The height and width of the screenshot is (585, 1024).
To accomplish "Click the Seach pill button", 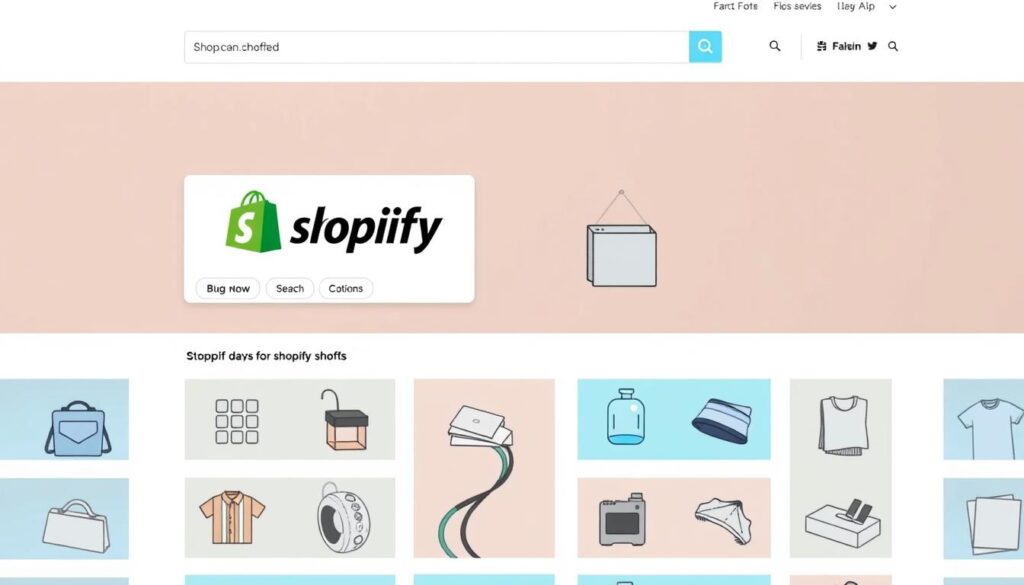I will click(290, 289).
